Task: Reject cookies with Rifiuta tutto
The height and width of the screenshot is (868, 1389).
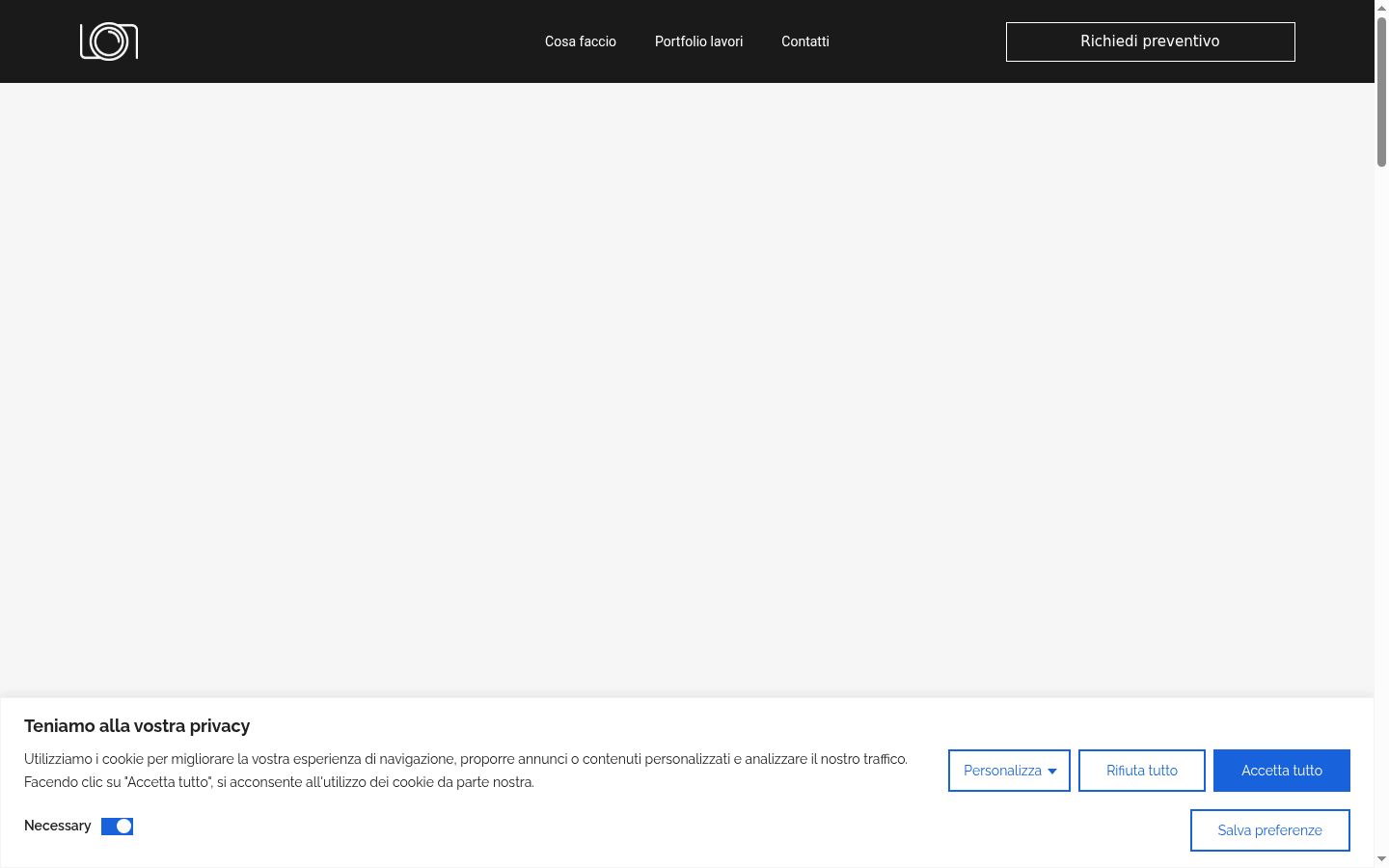Action: click(x=1142, y=771)
